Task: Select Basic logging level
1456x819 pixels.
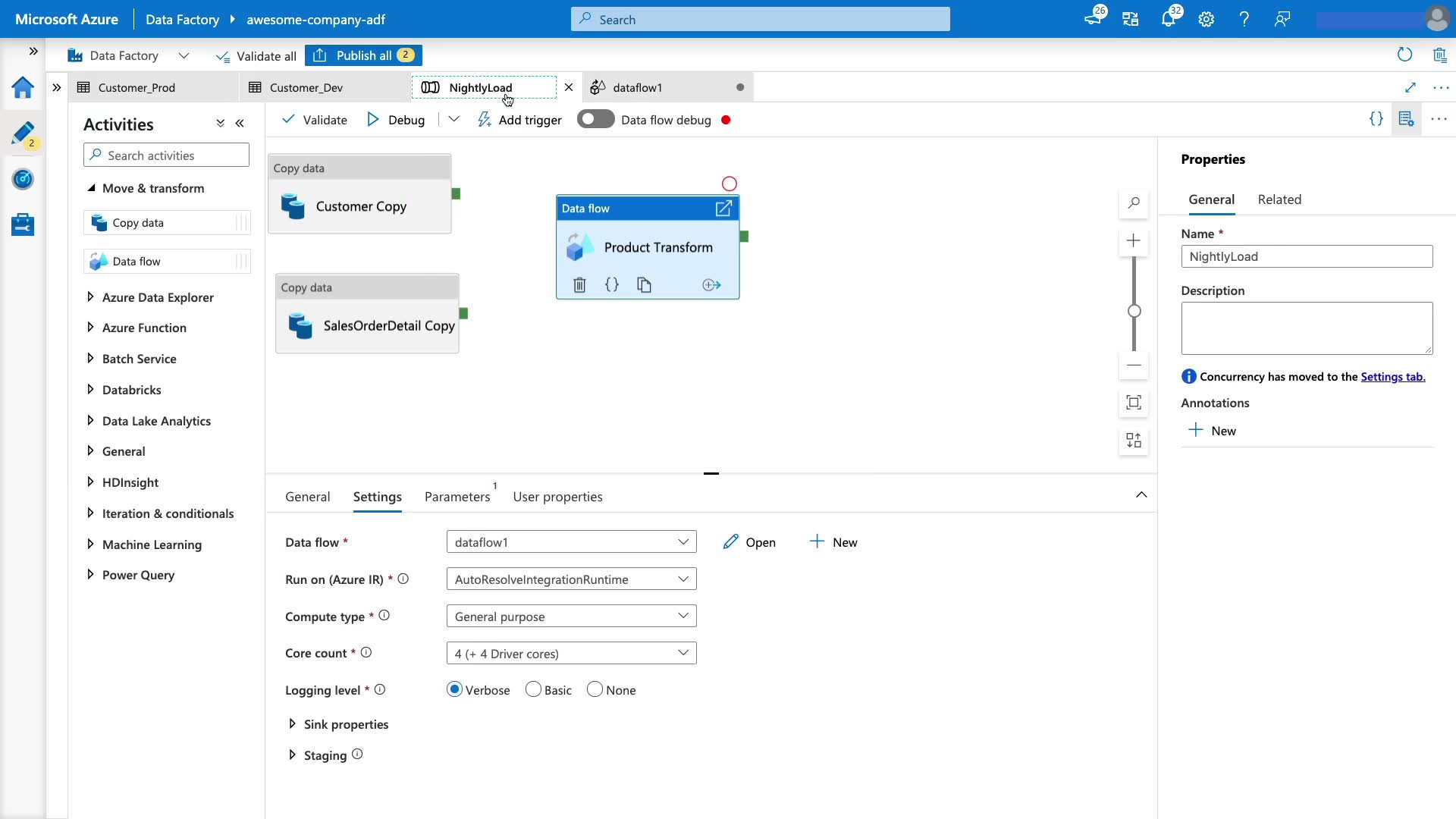Action: coord(534,690)
